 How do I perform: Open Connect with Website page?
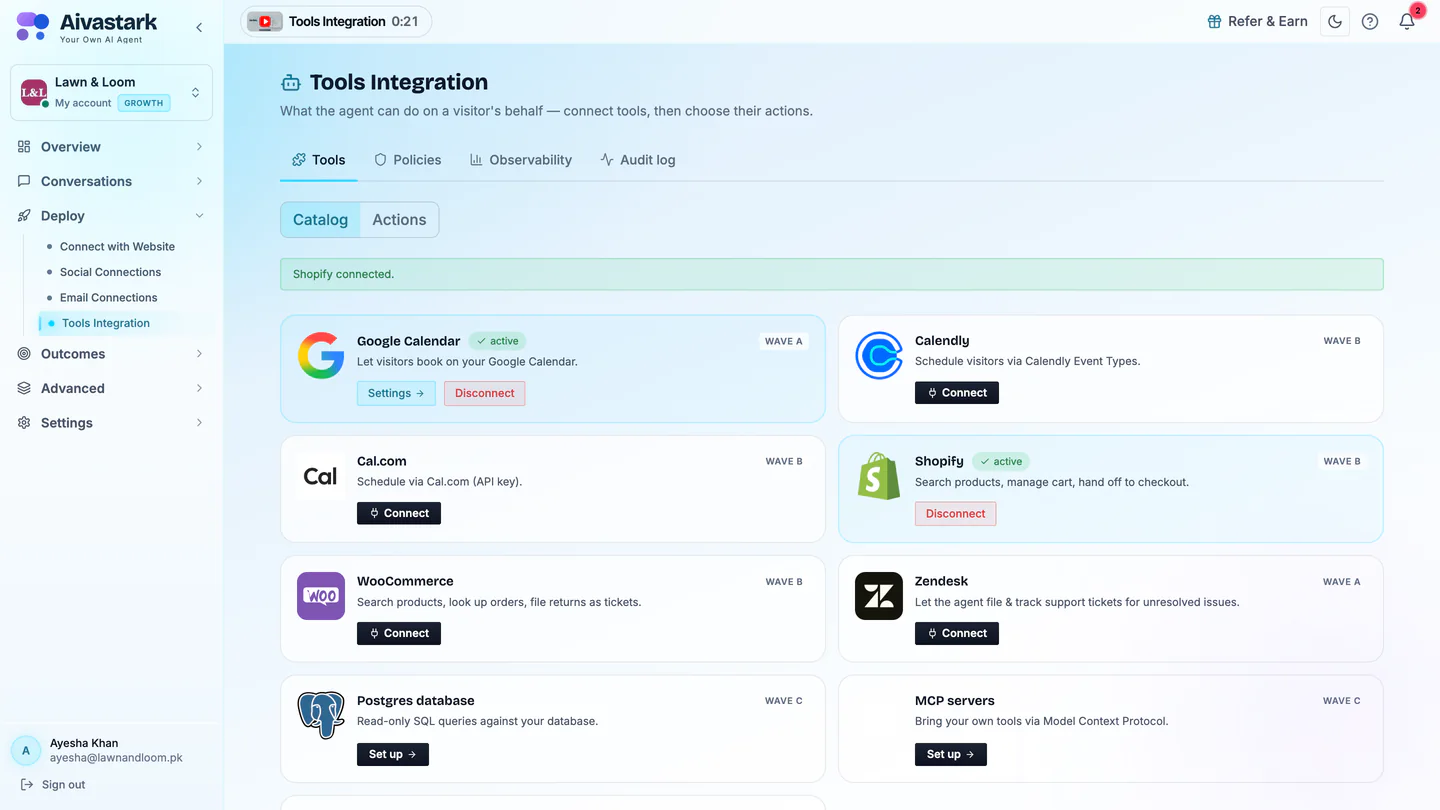pyautogui.click(x=117, y=247)
